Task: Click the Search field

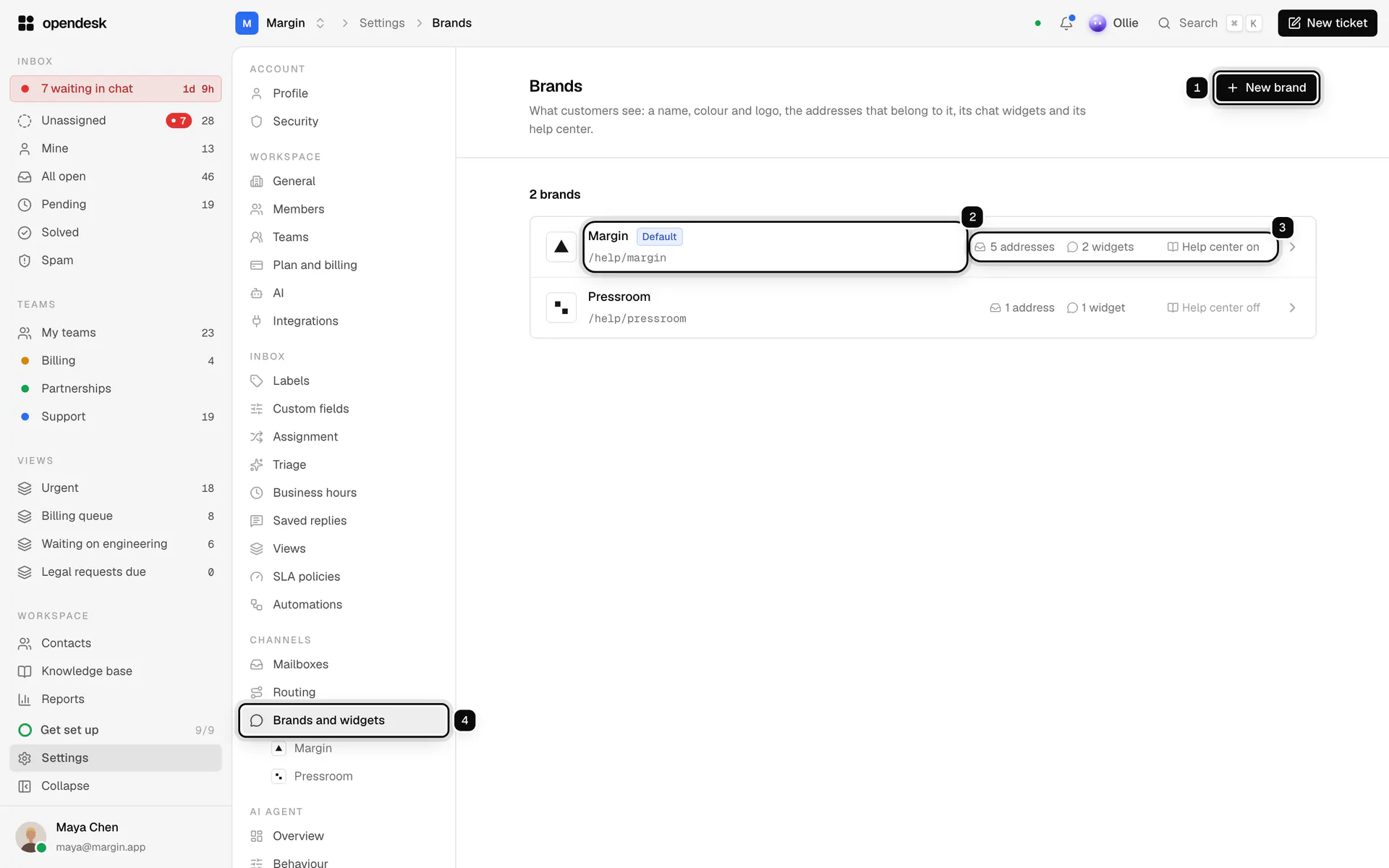Action: pos(1209,23)
